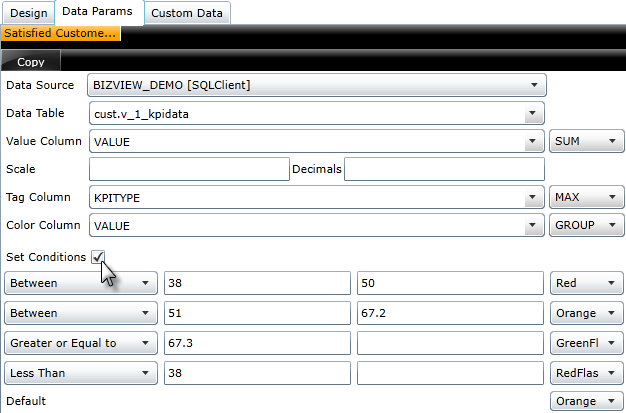Viewport: 626px width, 413px height.
Task: Select the Satisfied Custome... item tab
Action: pos(60,33)
